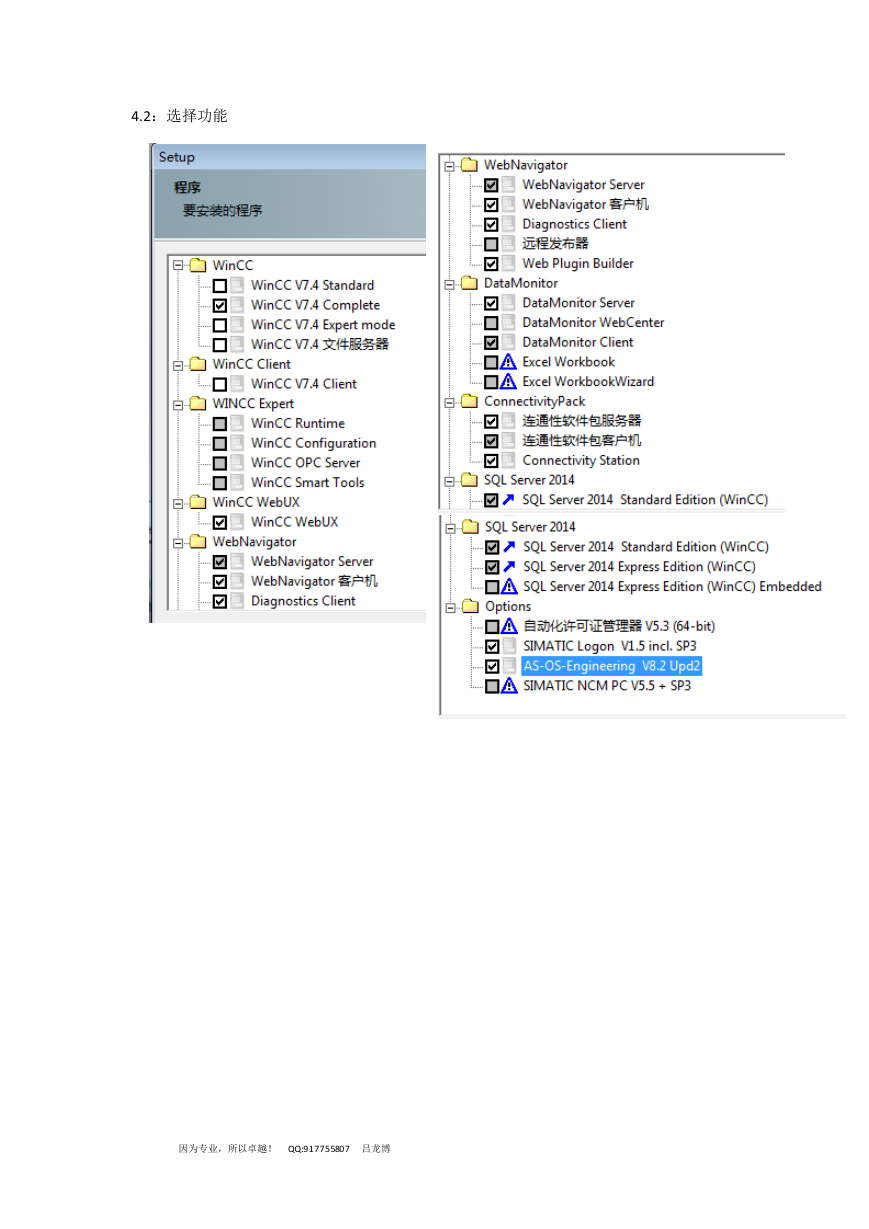Screen dimensions: 869x1229
Task: Select the WinCC V7.4 Expert mode label
Action: tap(323, 325)
